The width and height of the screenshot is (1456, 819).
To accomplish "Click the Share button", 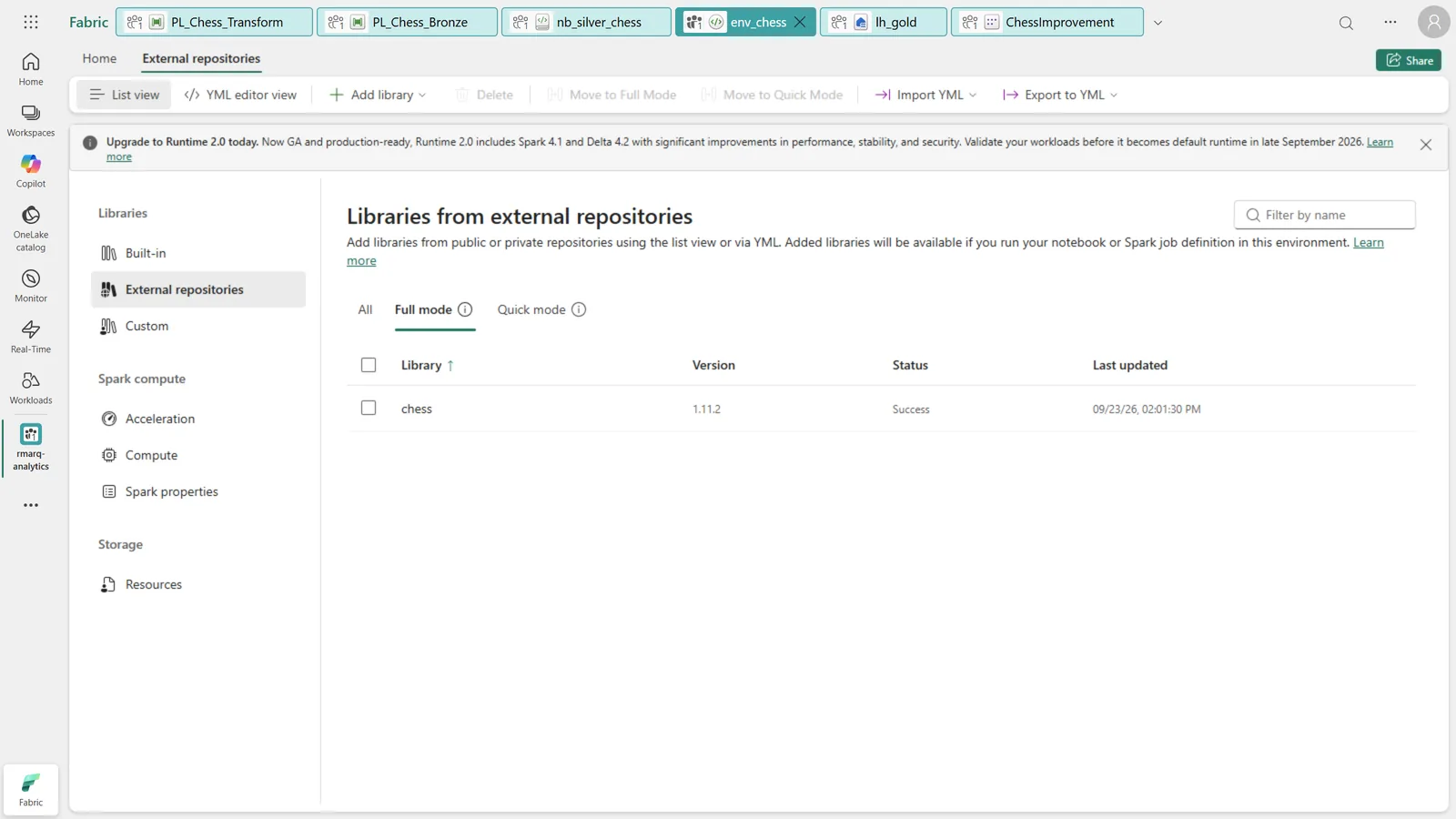I will tap(1409, 60).
